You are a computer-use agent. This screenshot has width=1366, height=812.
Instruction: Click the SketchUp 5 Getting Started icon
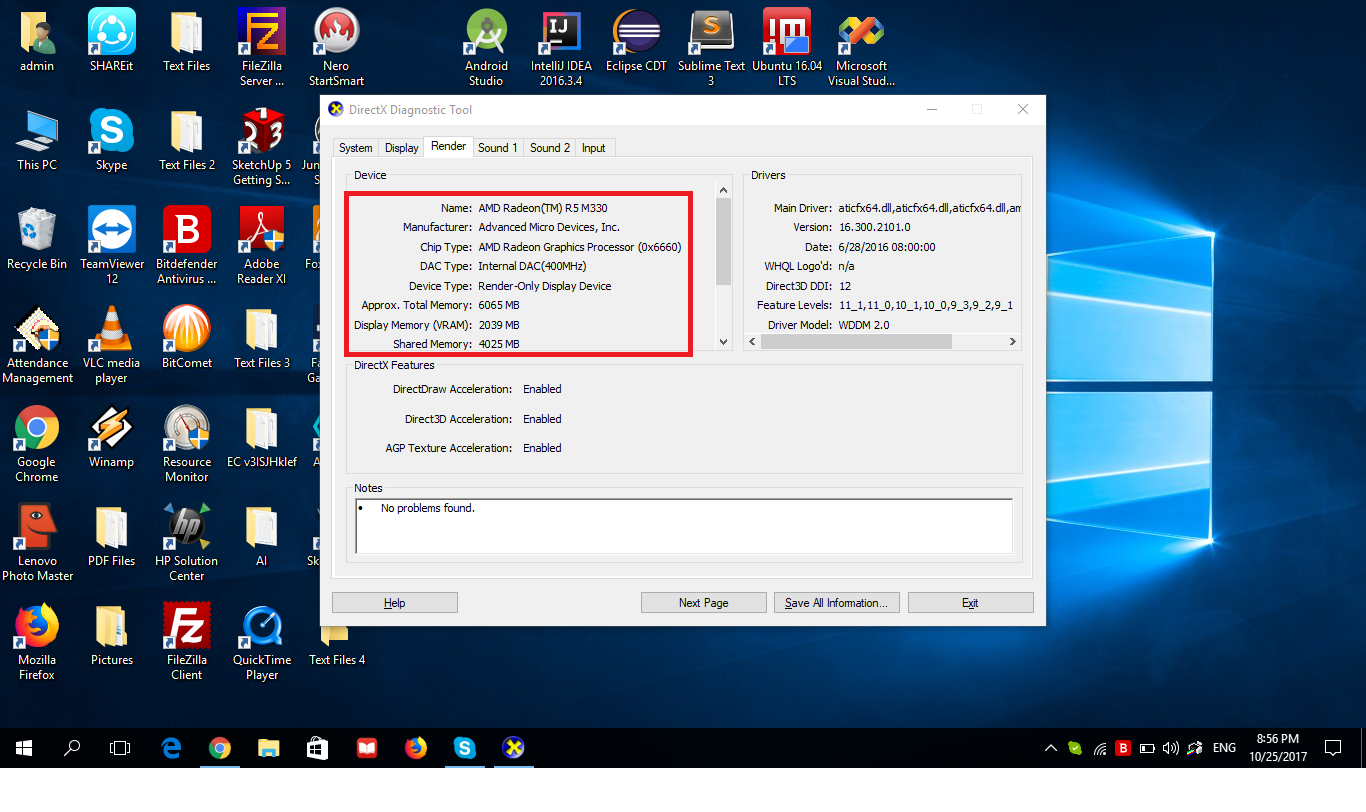tap(262, 146)
